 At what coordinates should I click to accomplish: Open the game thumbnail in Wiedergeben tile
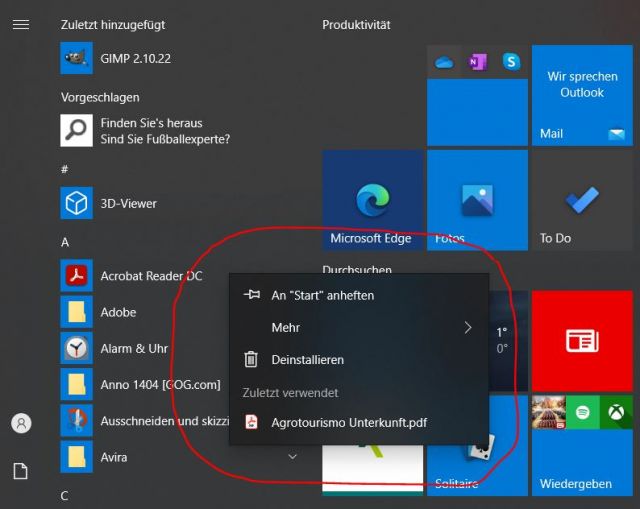point(549,412)
